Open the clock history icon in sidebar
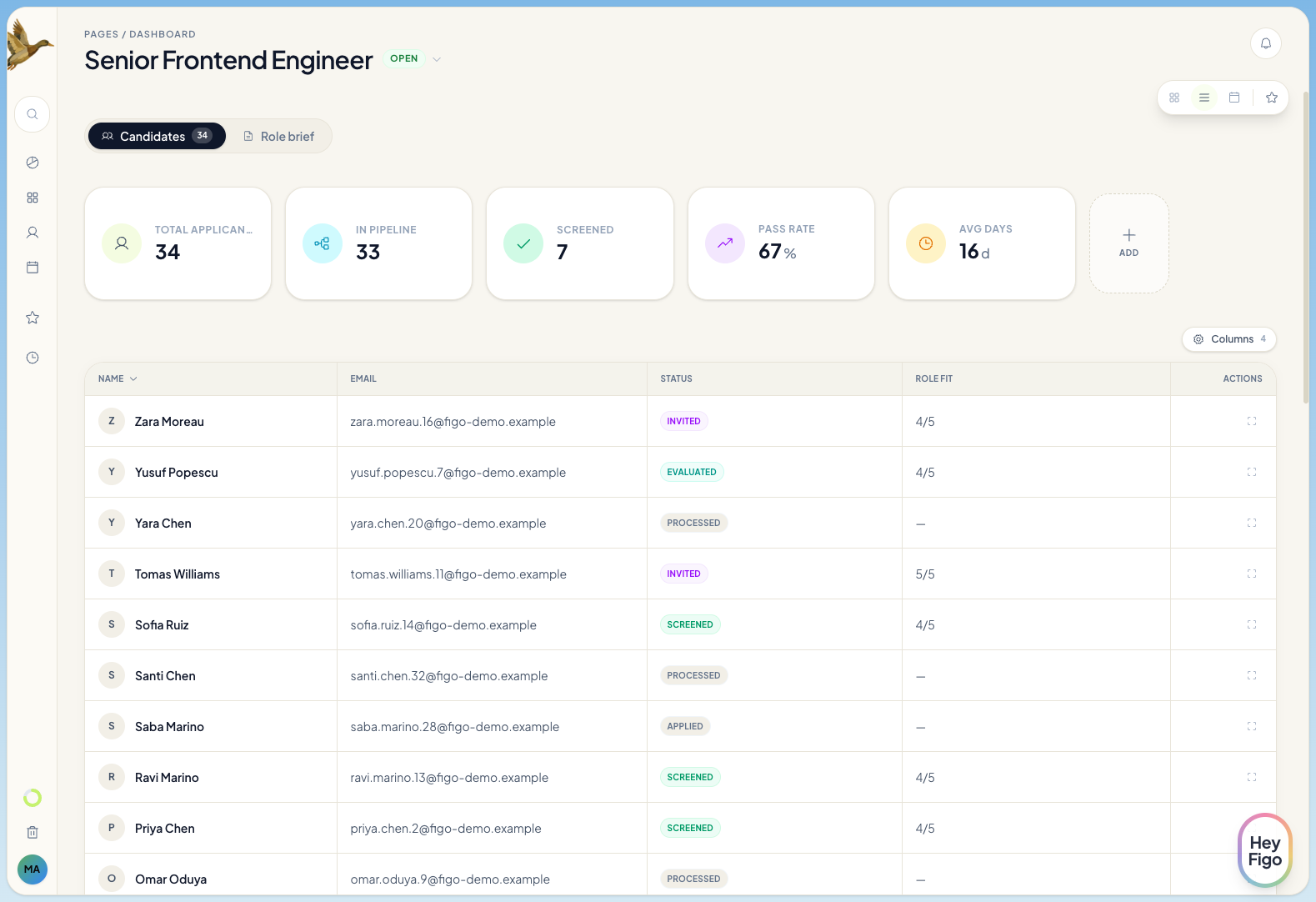This screenshot has height=902, width=1316. click(x=33, y=358)
